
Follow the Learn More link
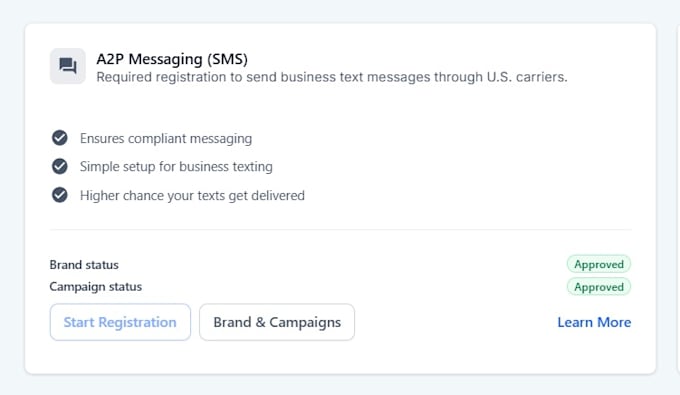coord(594,322)
